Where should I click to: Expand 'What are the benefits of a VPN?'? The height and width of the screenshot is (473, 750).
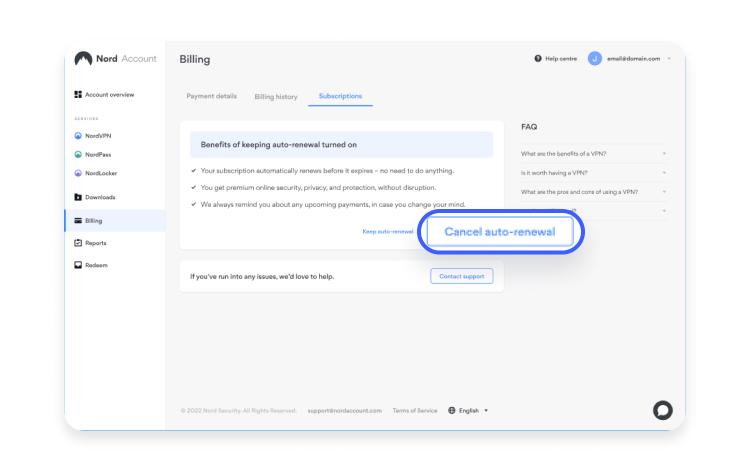(x=593, y=154)
